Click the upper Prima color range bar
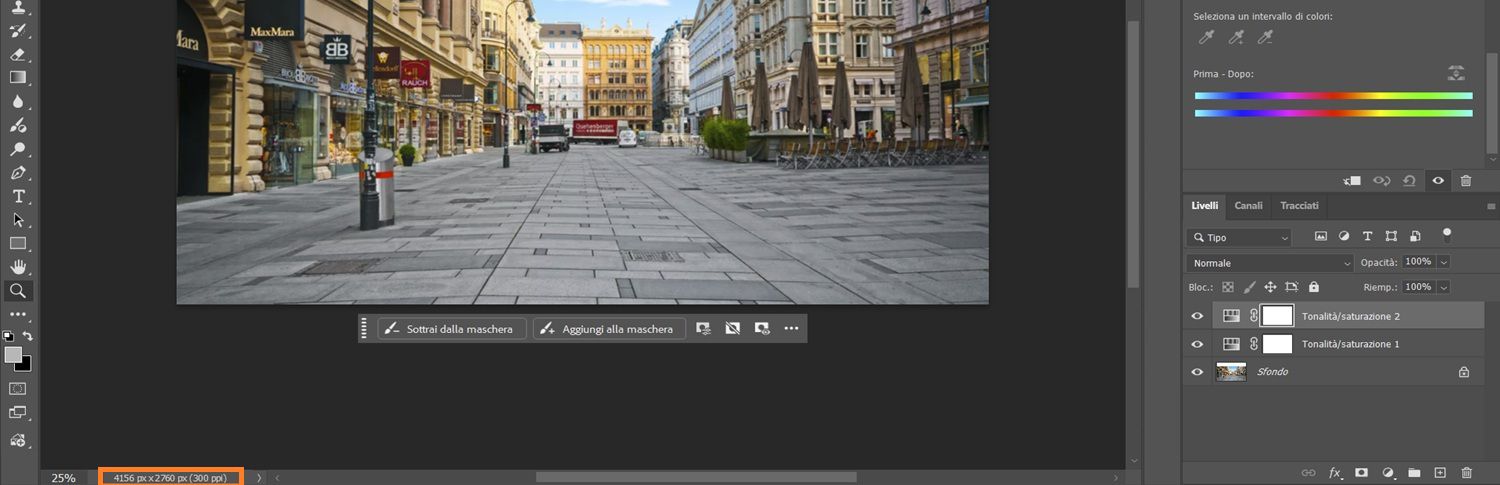Viewport: 1500px width, 485px height. (x=1333, y=96)
